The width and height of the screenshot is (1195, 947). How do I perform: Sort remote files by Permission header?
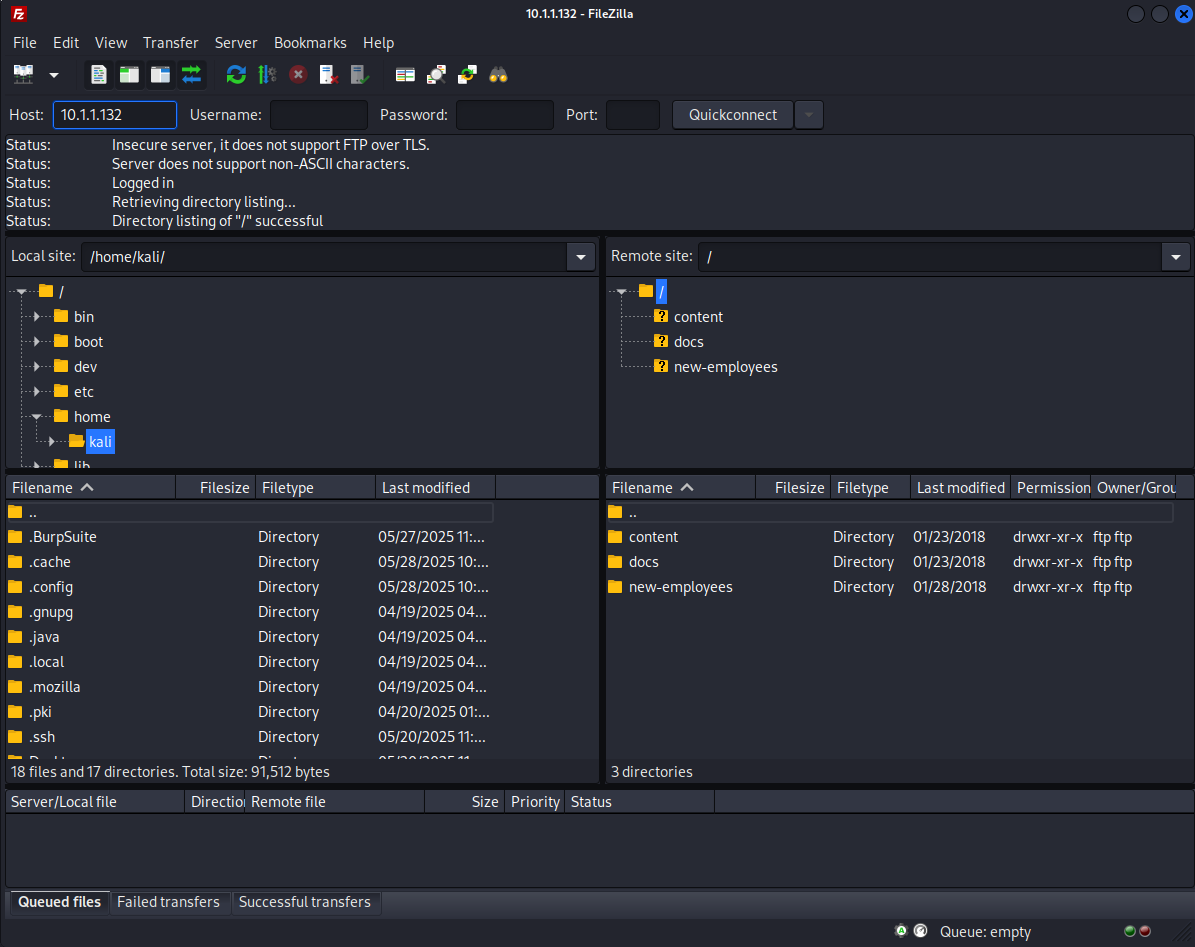[1051, 488]
